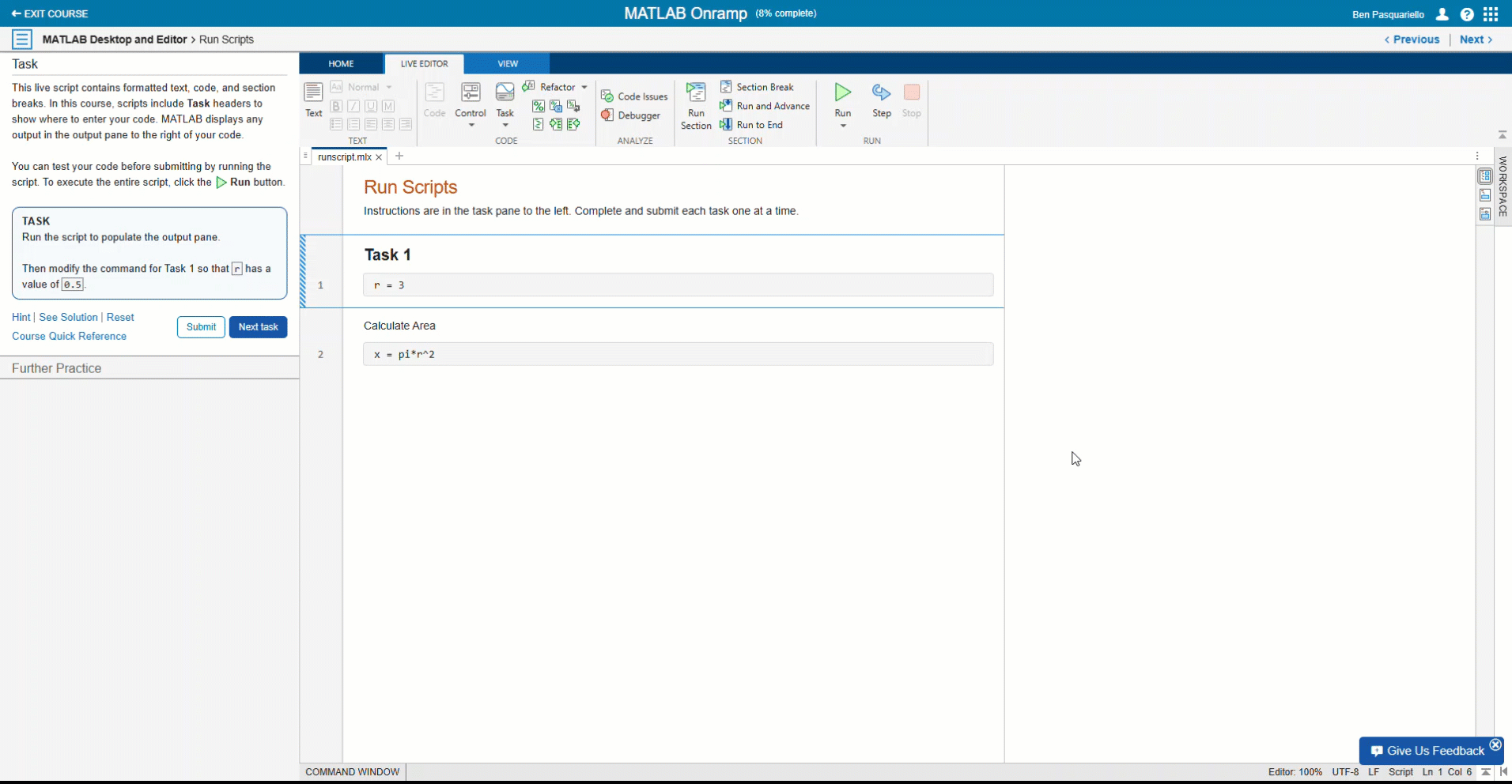Click the uncomment icon
Viewport: 1512px width, 784px height.
click(556, 106)
